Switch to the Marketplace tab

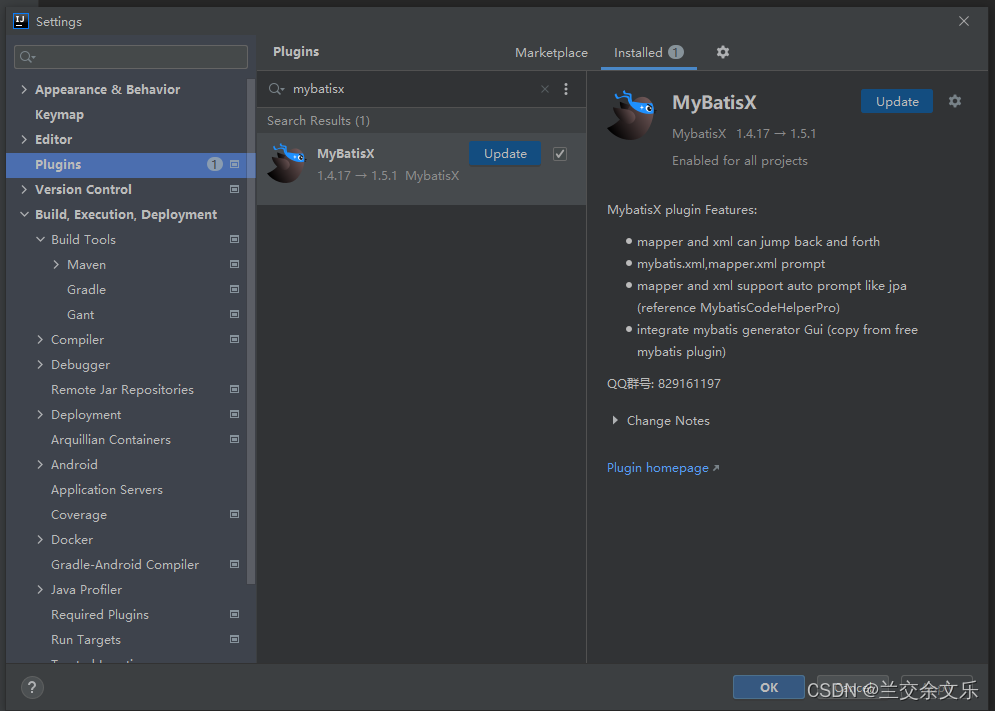pos(551,53)
